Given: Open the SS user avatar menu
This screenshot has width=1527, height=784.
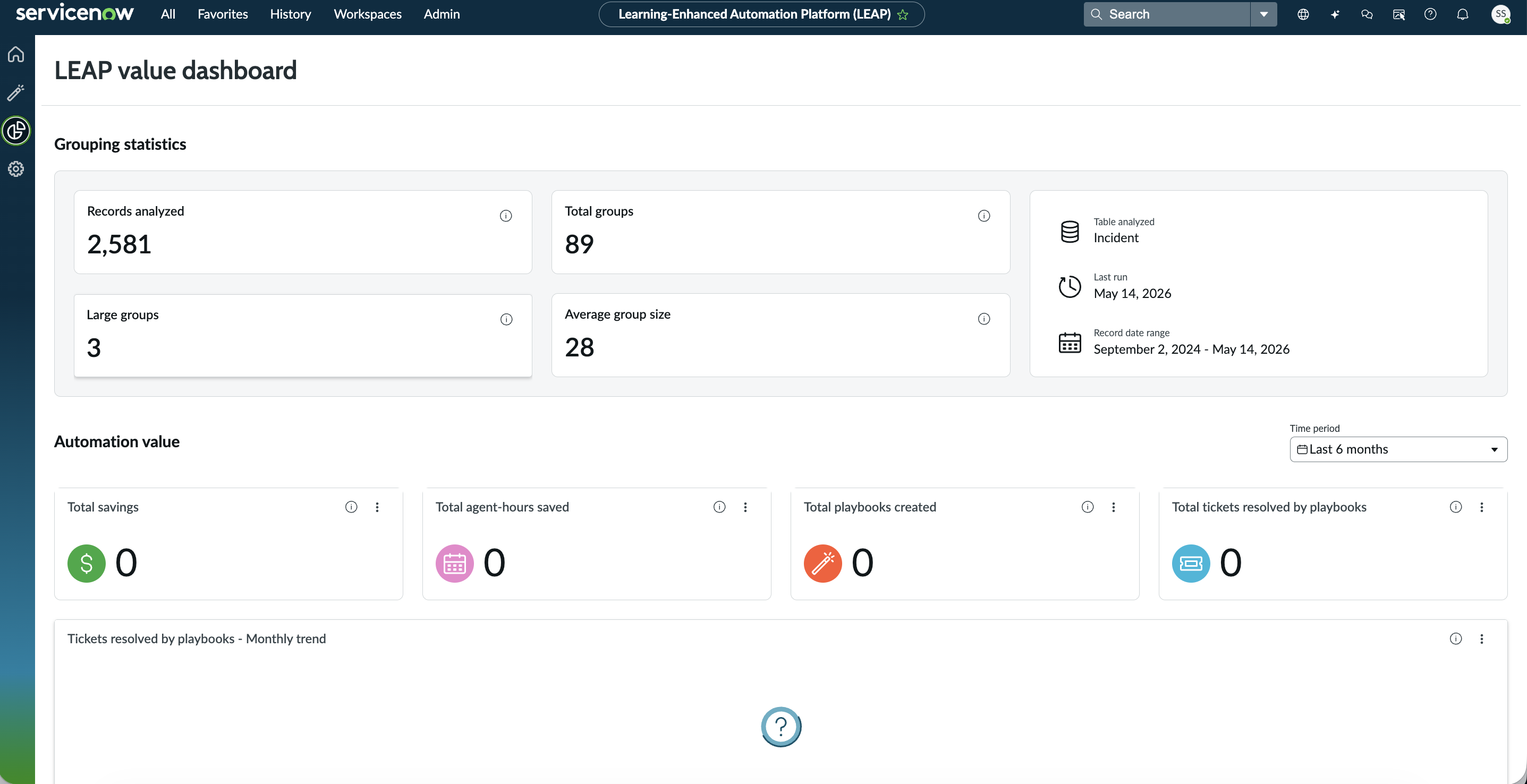Looking at the screenshot, I should point(1500,14).
